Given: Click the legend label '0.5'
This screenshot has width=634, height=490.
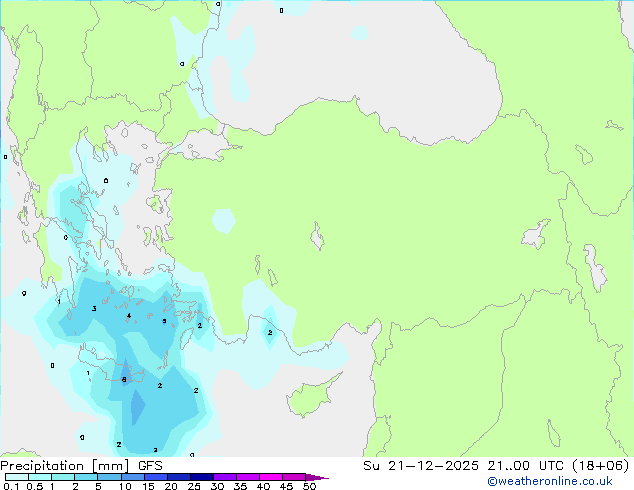Looking at the screenshot, I should [x=35, y=486].
